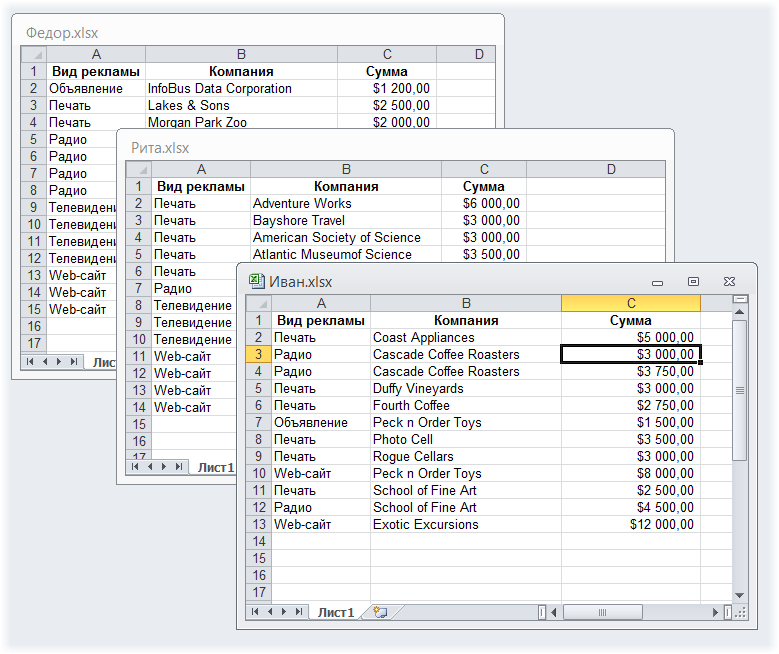Viewport: 779px width, 654px height.
Task: Click the Rogue Cellars cell
Action: click(466, 456)
